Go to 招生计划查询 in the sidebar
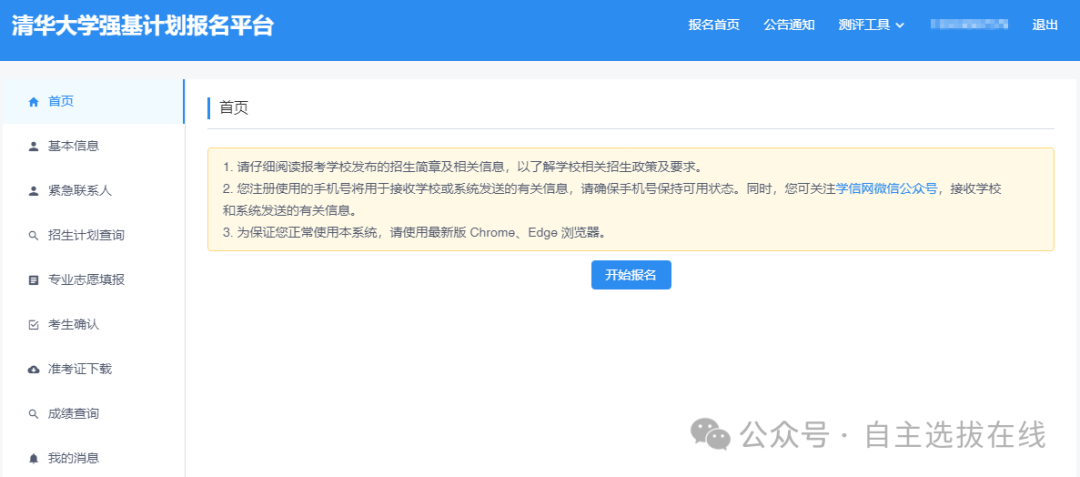The image size is (1080, 477). point(93,235)
